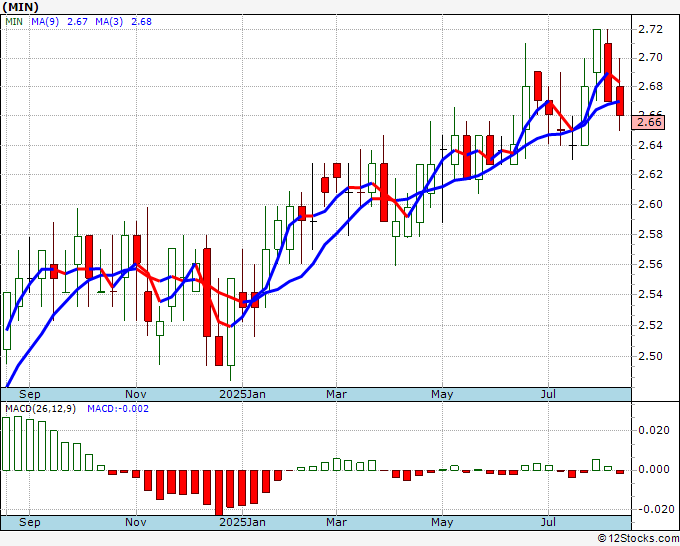Click the MACD(26,12,9) indicator label
This screenshot has width=680, height=546.
pos(40,409)
